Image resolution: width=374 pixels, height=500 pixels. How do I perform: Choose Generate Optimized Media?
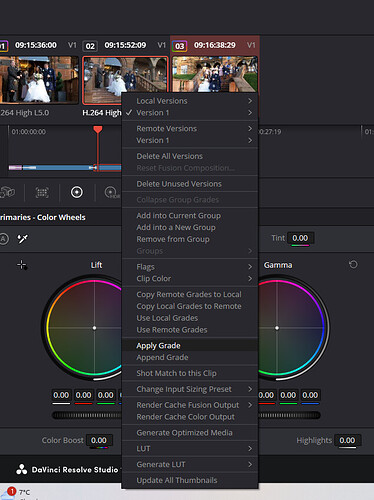click(190, 433)
